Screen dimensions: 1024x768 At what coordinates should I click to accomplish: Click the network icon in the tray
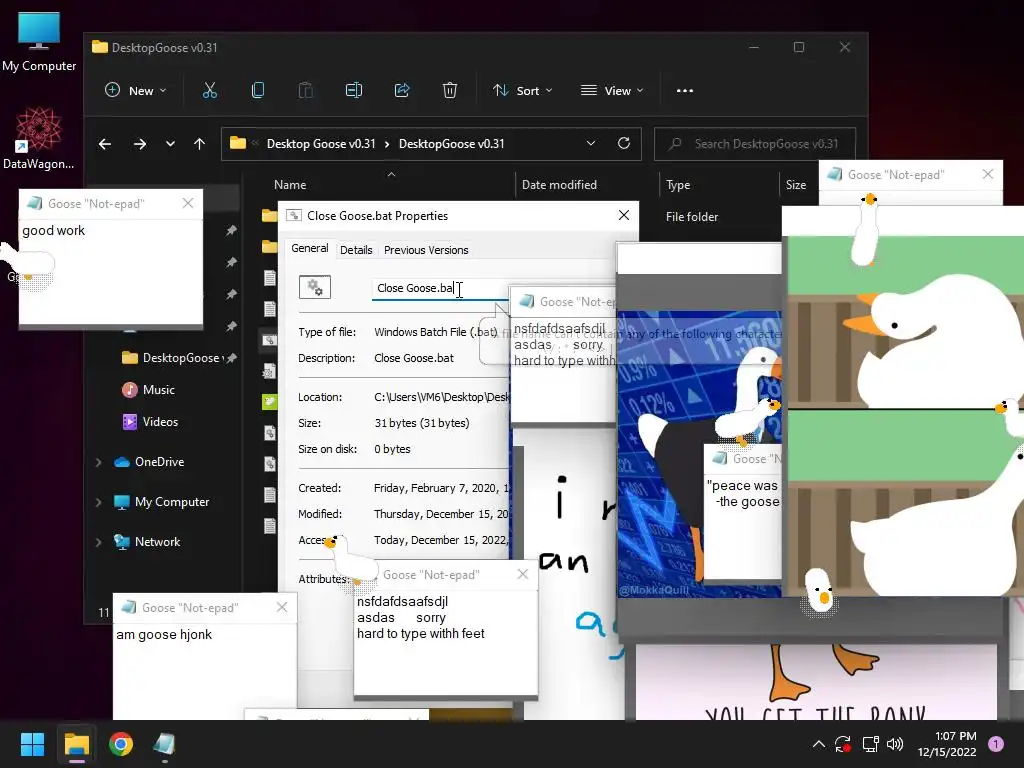(870, 744)
